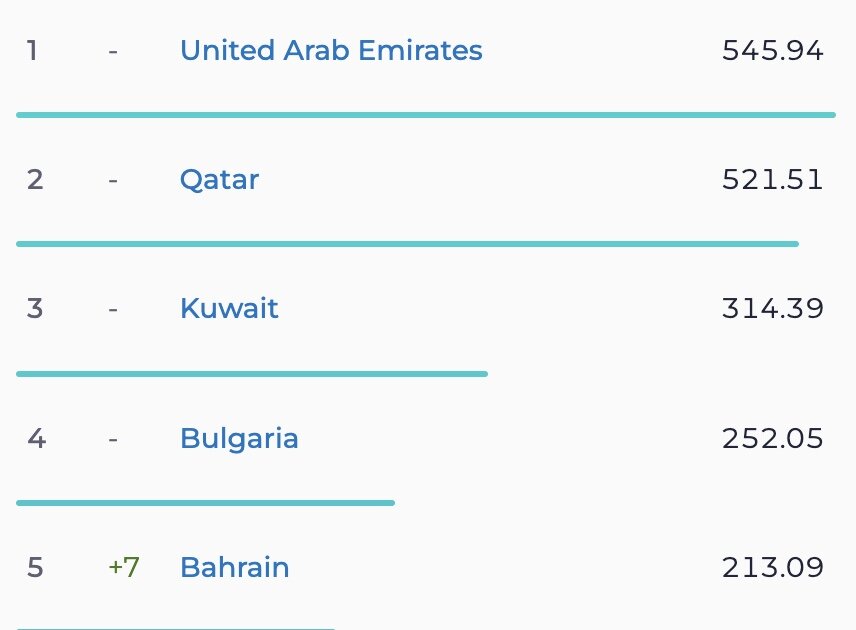Select the teal bar under Kuwait
Image resolution: width=856 pixels, height=630 pixels.
coord(252,374)
